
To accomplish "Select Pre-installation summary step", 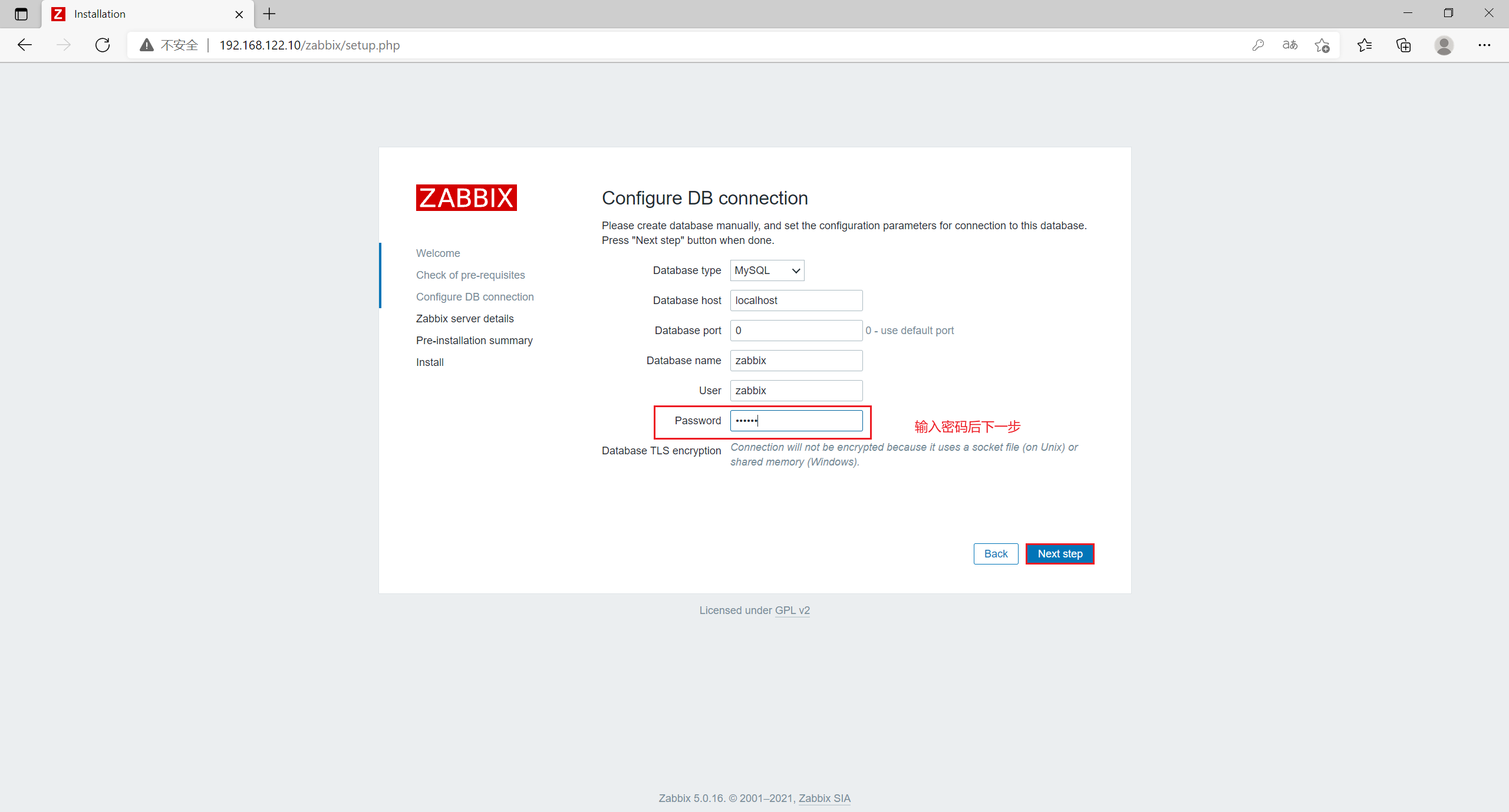I will pyautogui.click(x=475, y=341).
